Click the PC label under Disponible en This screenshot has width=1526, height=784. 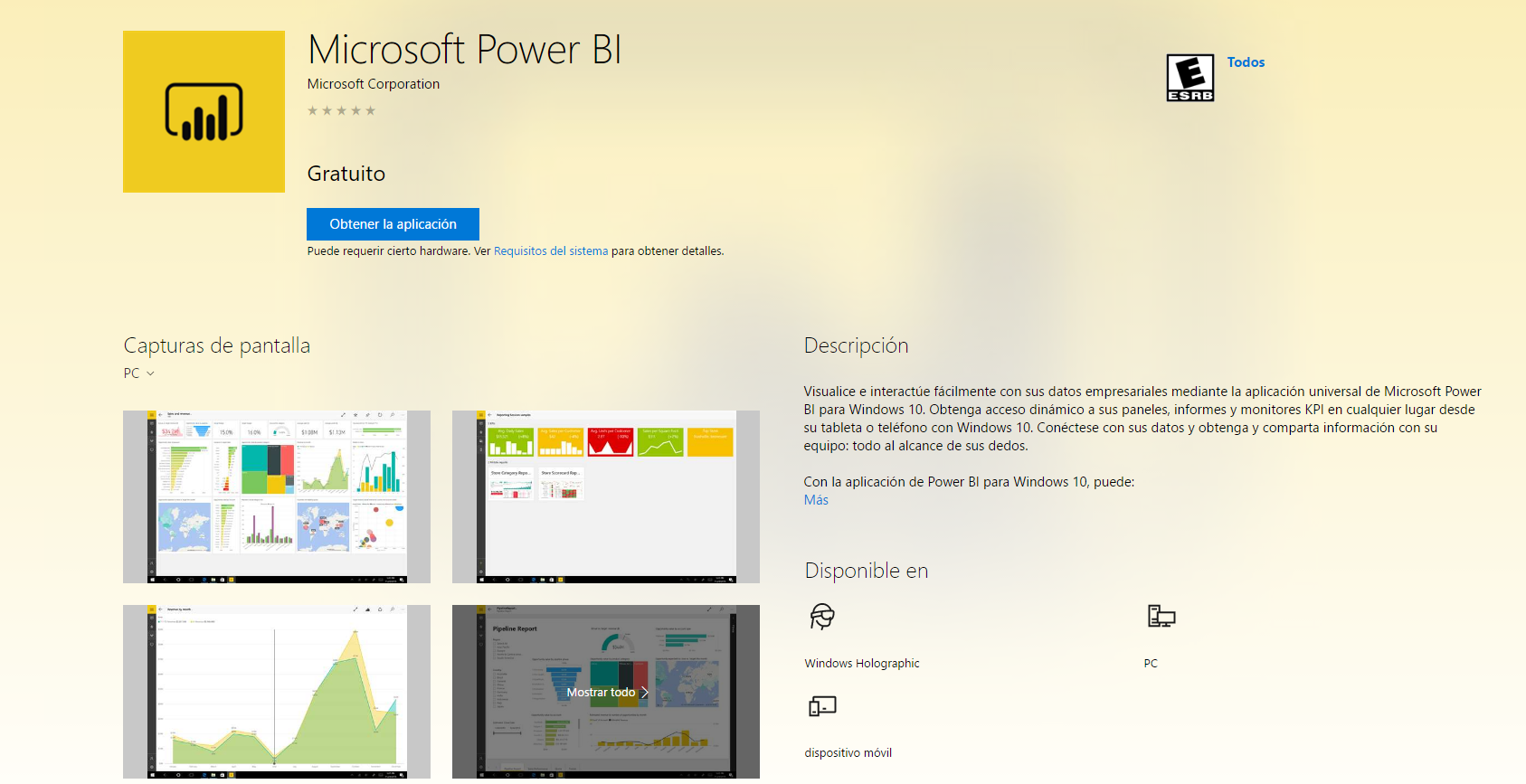[1151, 664]
